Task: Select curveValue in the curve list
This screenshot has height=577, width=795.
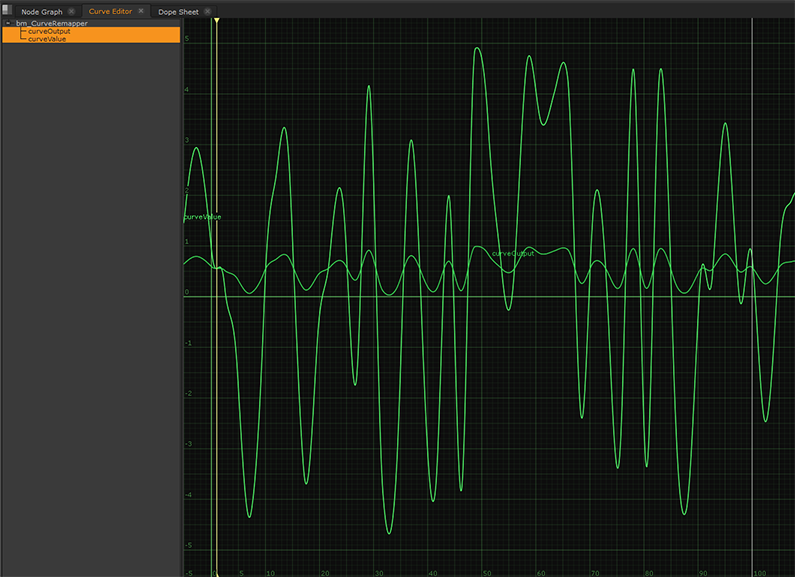Action: point(47,39)
